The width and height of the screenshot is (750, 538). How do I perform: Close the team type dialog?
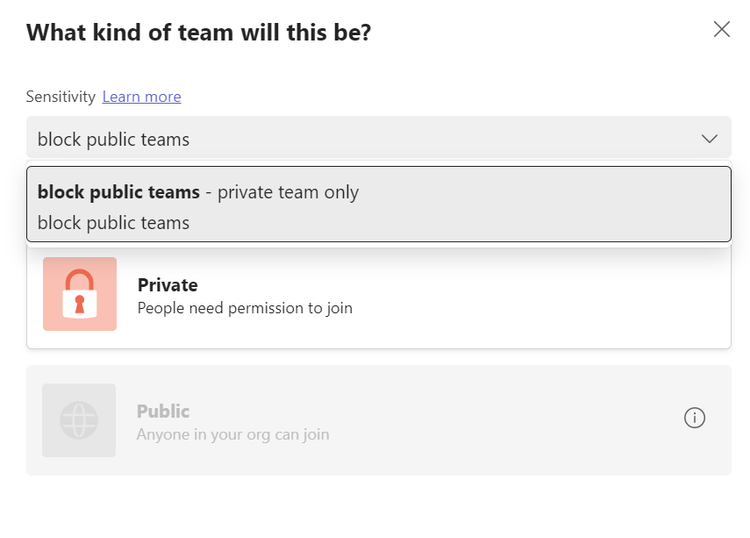click(x=721, y=30)
